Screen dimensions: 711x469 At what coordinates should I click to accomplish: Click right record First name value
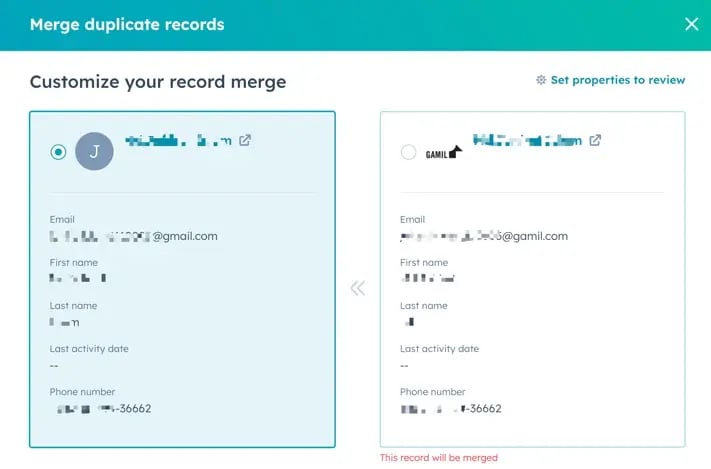428,278
